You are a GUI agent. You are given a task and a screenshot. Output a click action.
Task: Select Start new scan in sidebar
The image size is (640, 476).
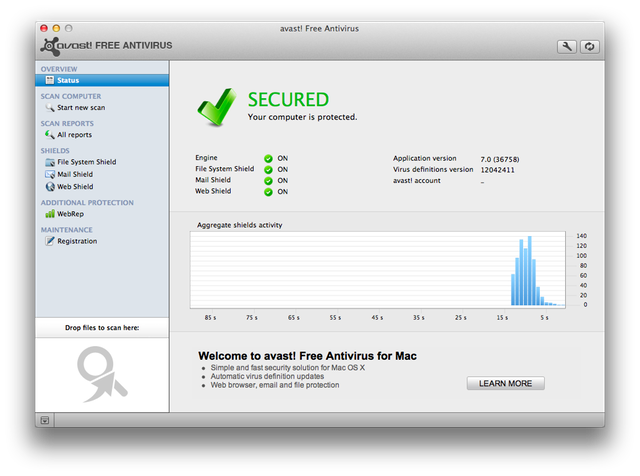81,107
